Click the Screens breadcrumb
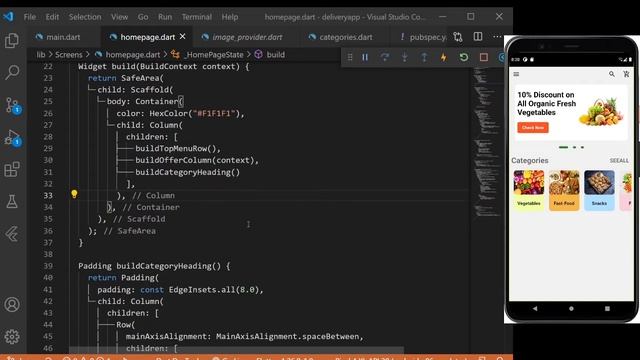This screenshot has width=640, height=360. [x=69, y=55]
